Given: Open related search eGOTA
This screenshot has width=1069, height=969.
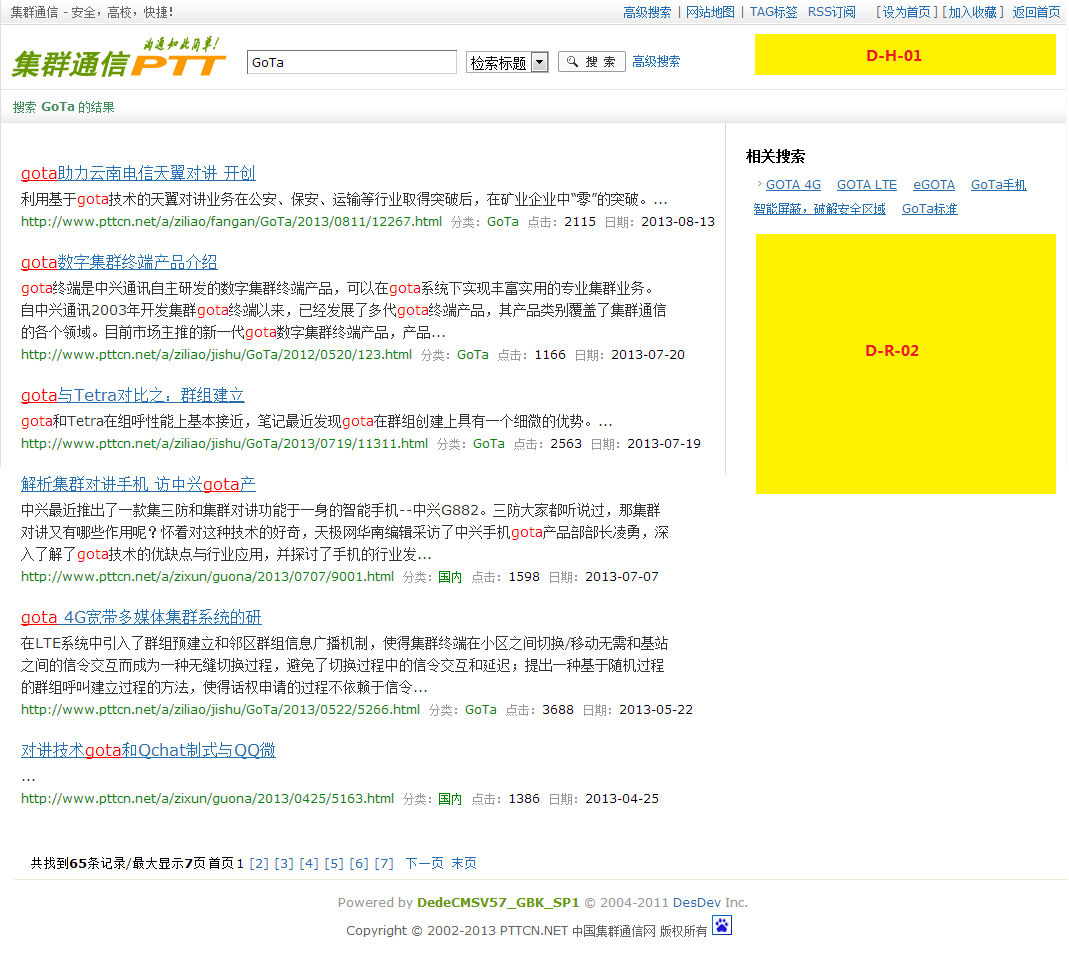Looking at the screenshot, I should [934, 185].
